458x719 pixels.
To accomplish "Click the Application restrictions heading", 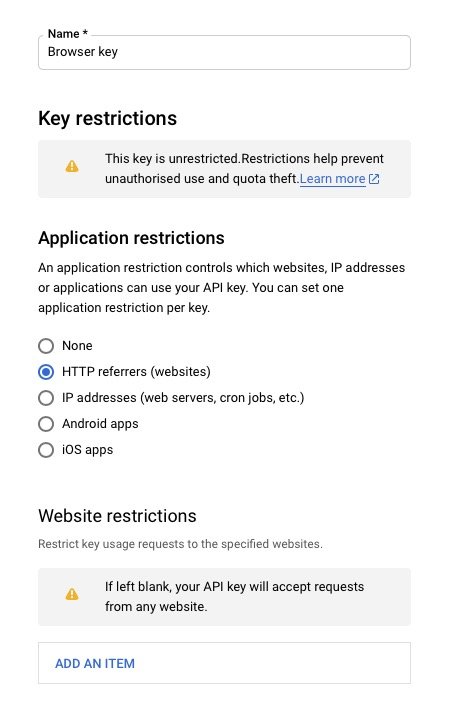I will (132, 238).
